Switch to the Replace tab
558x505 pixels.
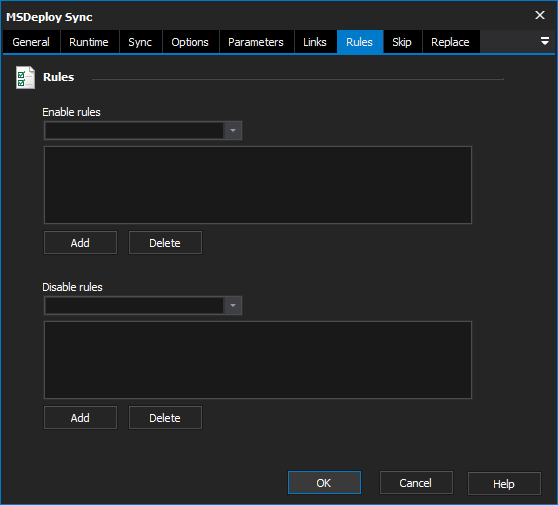pos(451,42)
